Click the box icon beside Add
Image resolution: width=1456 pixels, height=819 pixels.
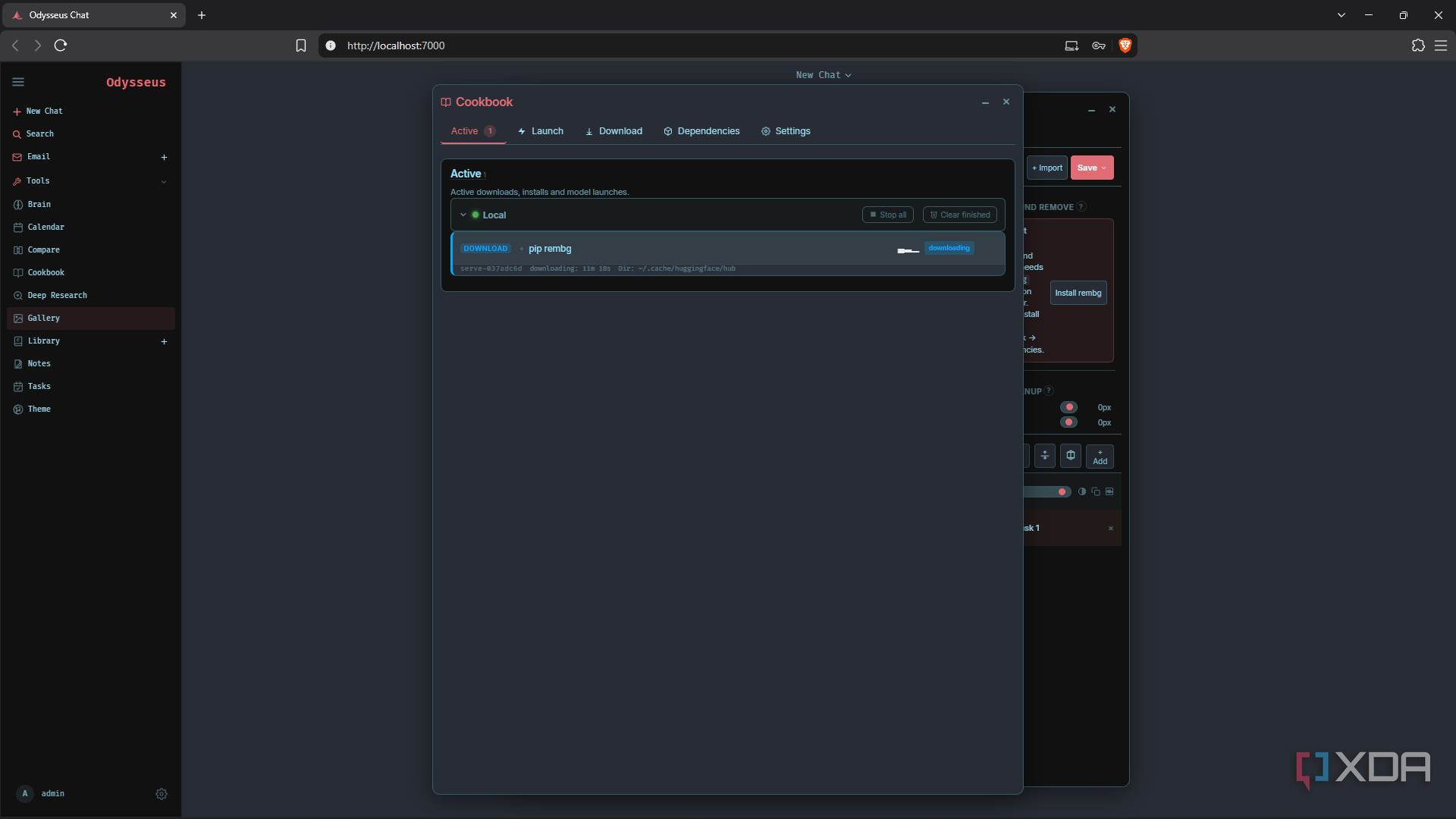1071,456
